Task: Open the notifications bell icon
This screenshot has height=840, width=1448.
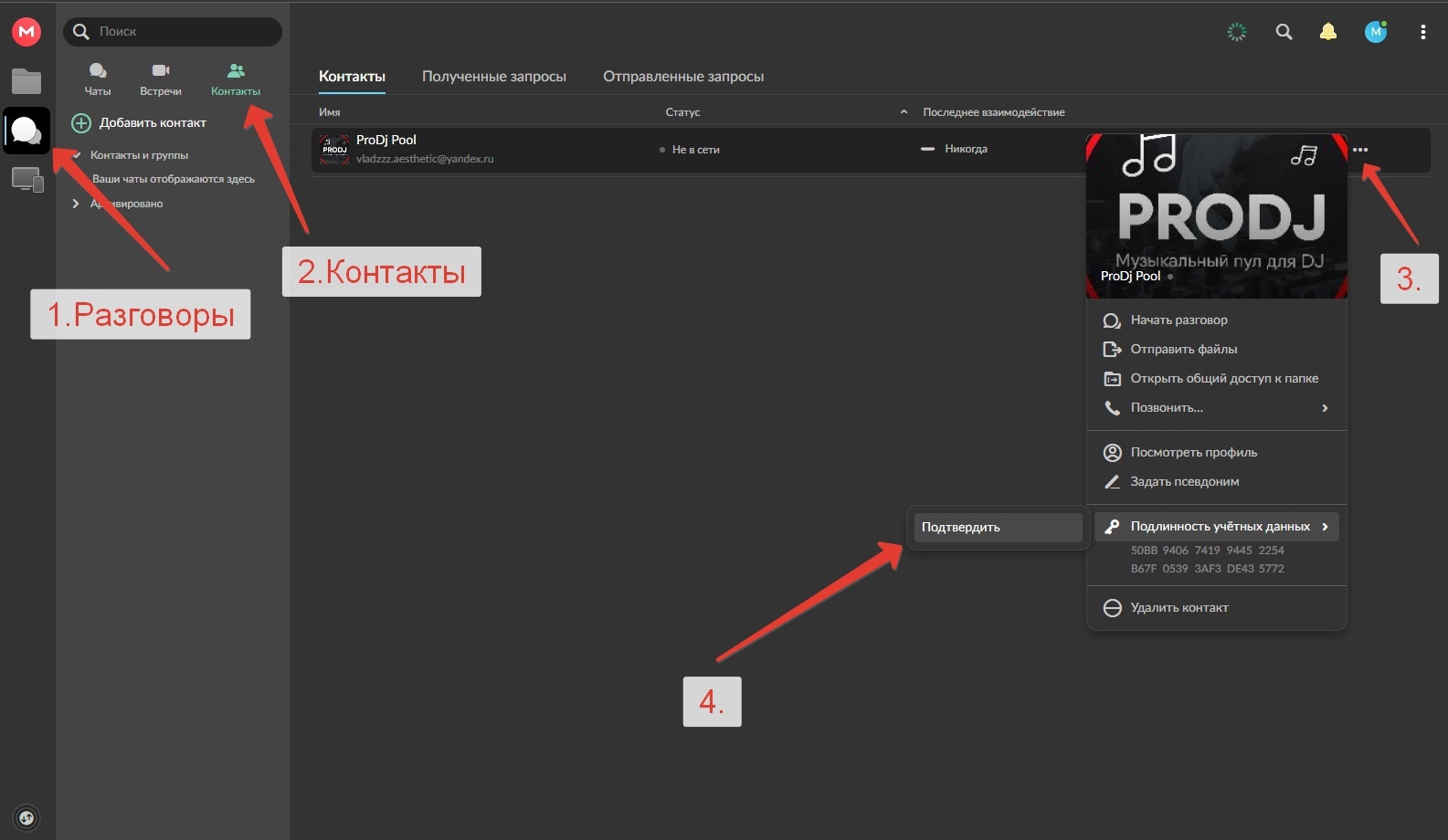Action: (x=1328, y=32)
